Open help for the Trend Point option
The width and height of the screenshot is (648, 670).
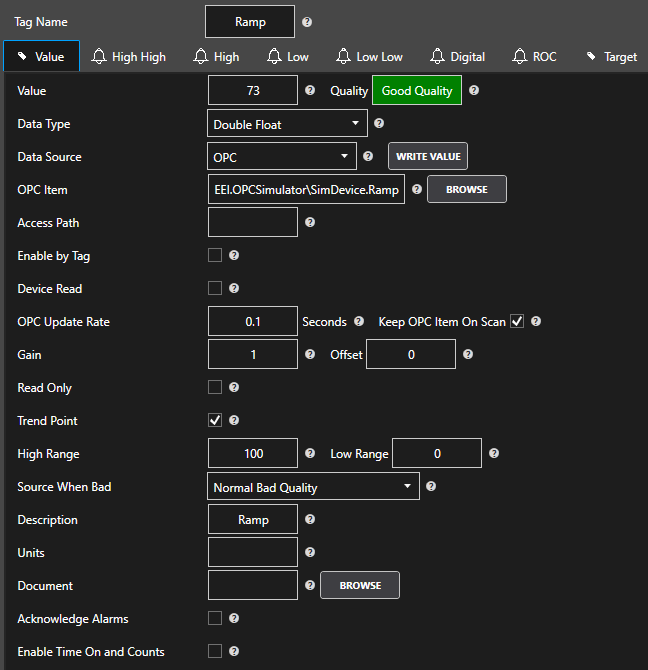pos(234,421)
